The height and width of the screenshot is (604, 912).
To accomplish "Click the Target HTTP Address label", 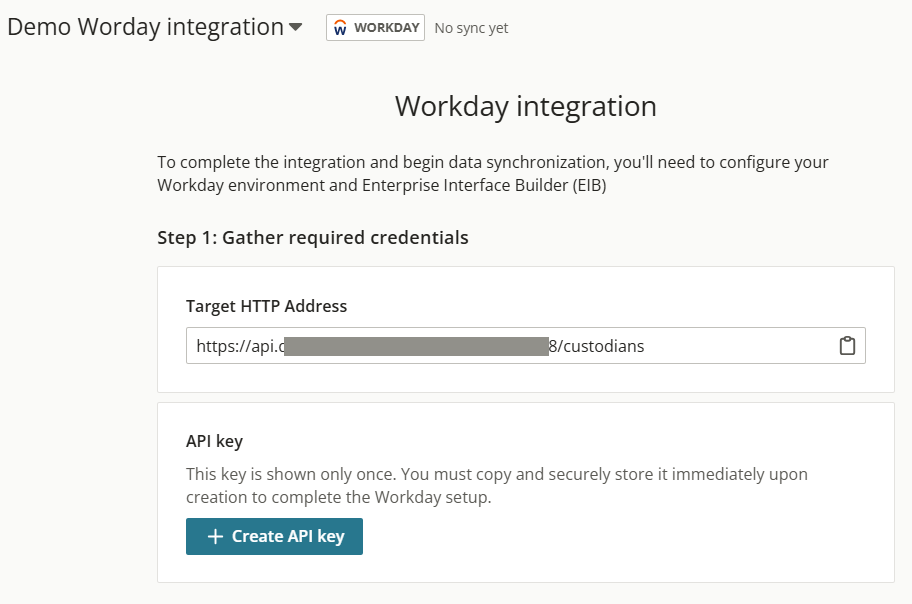I will click(x=266, y=306).
